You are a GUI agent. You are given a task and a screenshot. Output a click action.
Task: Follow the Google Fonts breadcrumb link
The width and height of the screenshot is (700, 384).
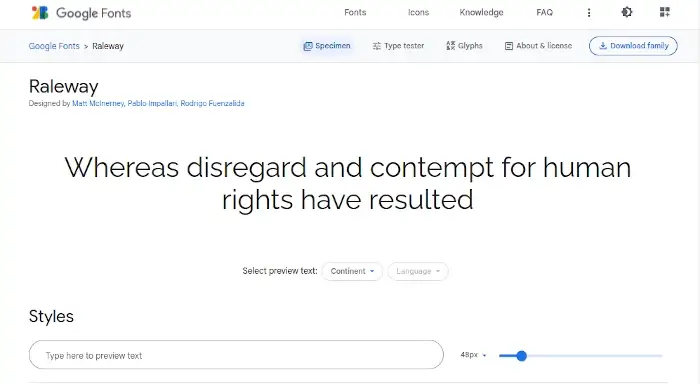[x=54, y=46]
